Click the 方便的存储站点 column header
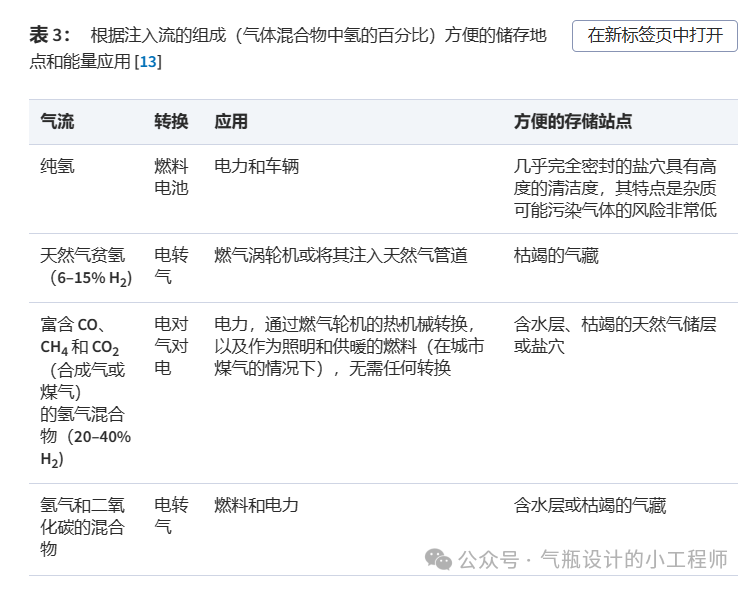The image size is (752, 590). pyautogui.click(x=572, y=122)
